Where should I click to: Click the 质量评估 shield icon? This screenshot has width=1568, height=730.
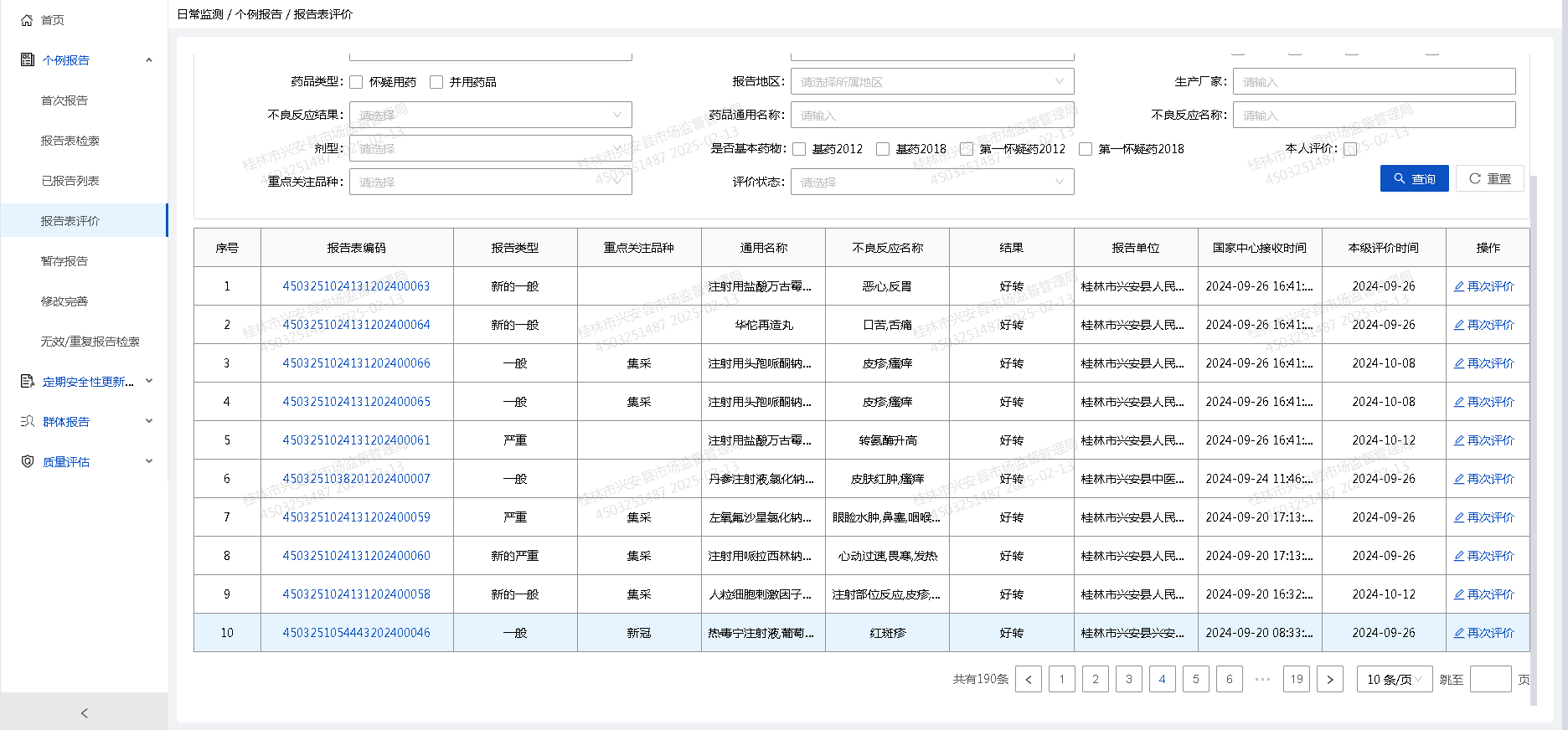coord(28,461)
